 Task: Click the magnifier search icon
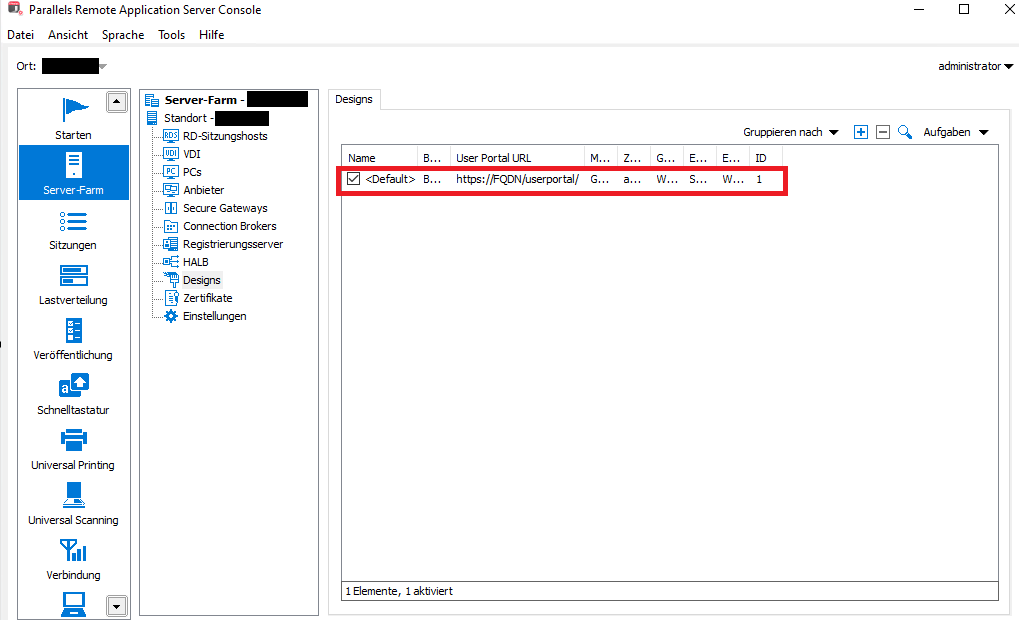point(905,132)
